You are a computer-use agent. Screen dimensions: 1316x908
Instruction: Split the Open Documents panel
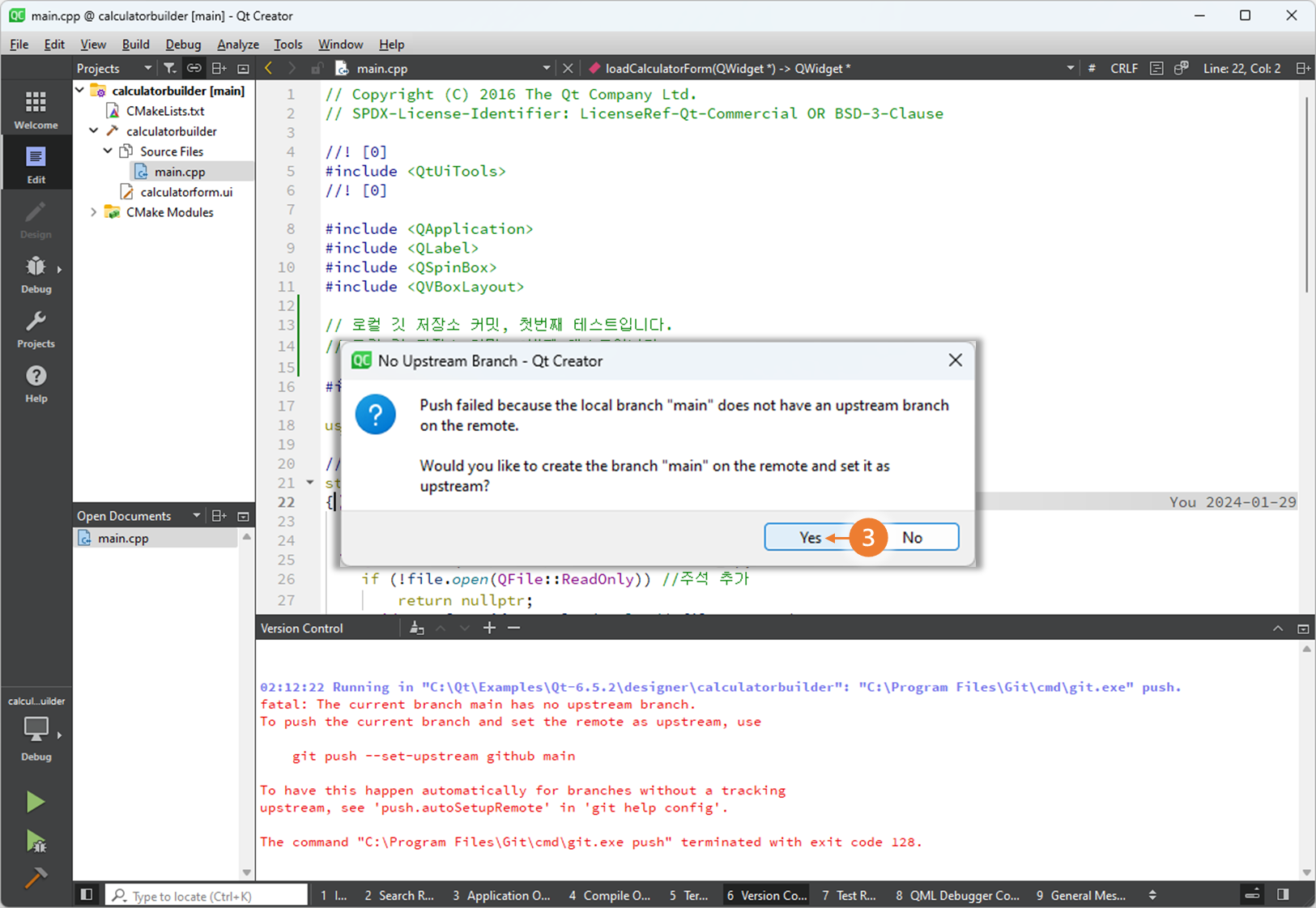[x=219, y=516]
